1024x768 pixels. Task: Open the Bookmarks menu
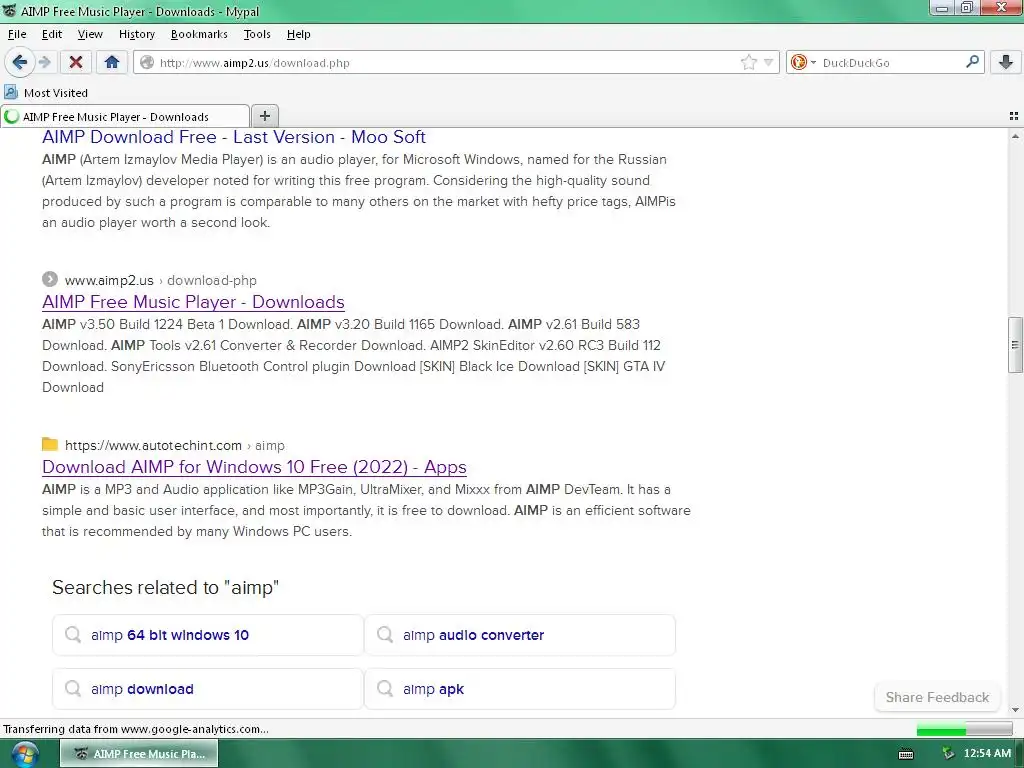pyautogui.click(x=199, y=34)
